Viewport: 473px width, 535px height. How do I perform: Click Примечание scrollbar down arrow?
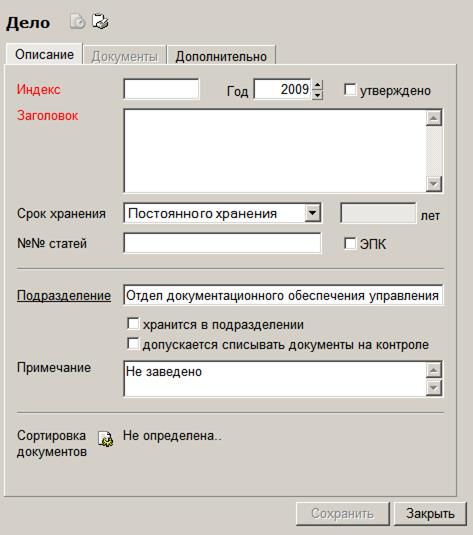(x=434, y=388)
